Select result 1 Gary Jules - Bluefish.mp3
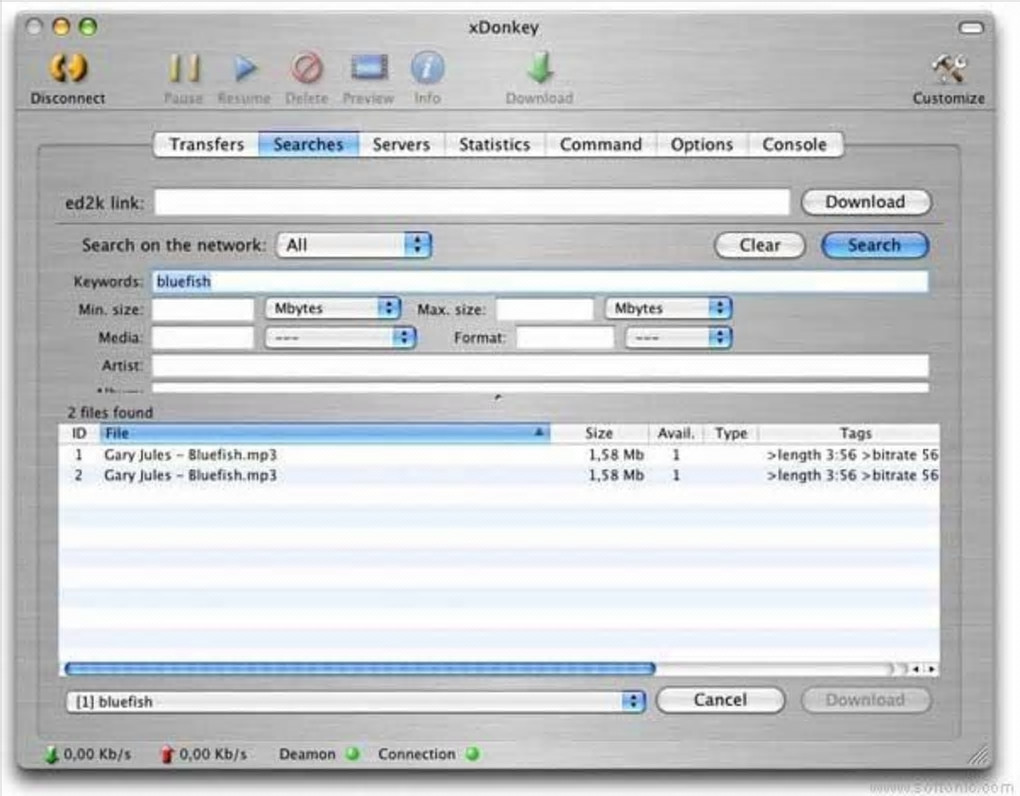The width and height of the screenshot is (1020, 796). coord(499,455)
